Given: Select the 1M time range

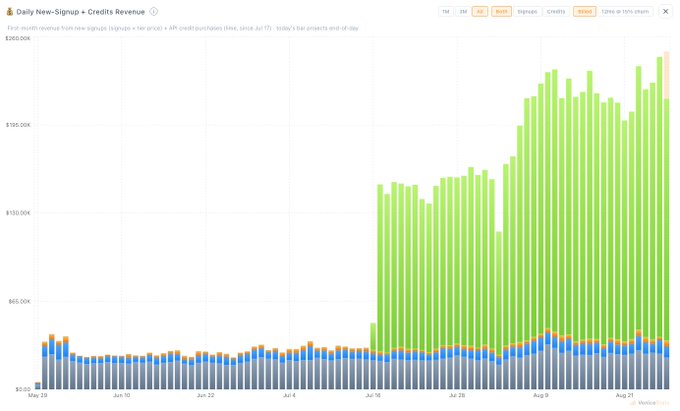Looking at the screenshot, I should (446, 12).
